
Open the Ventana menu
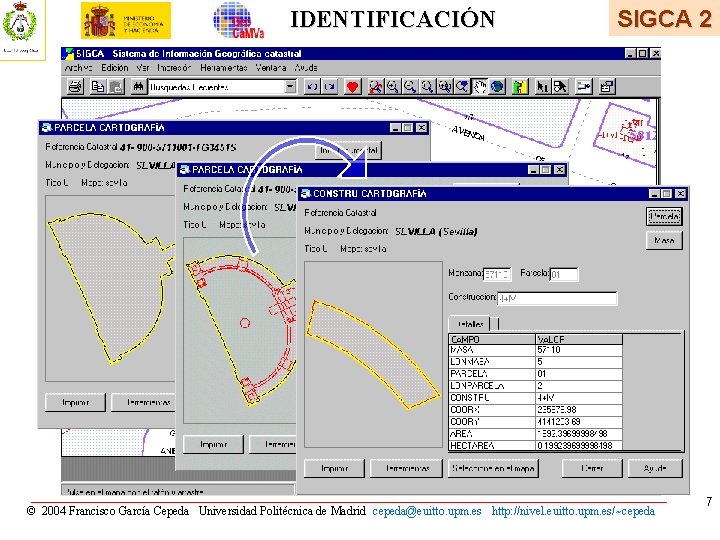pyautogui.click(x=270, y=68)
